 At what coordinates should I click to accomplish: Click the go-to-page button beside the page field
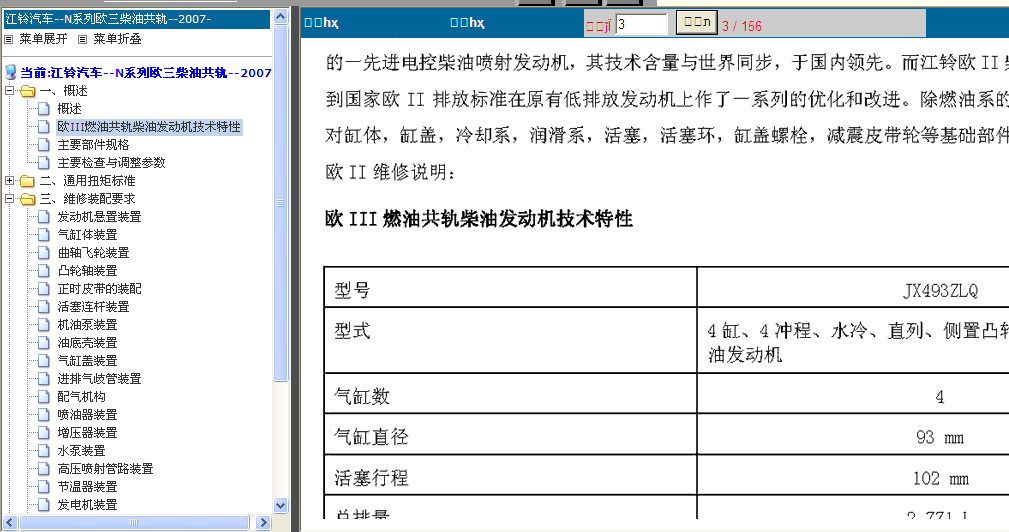[696, 23]
